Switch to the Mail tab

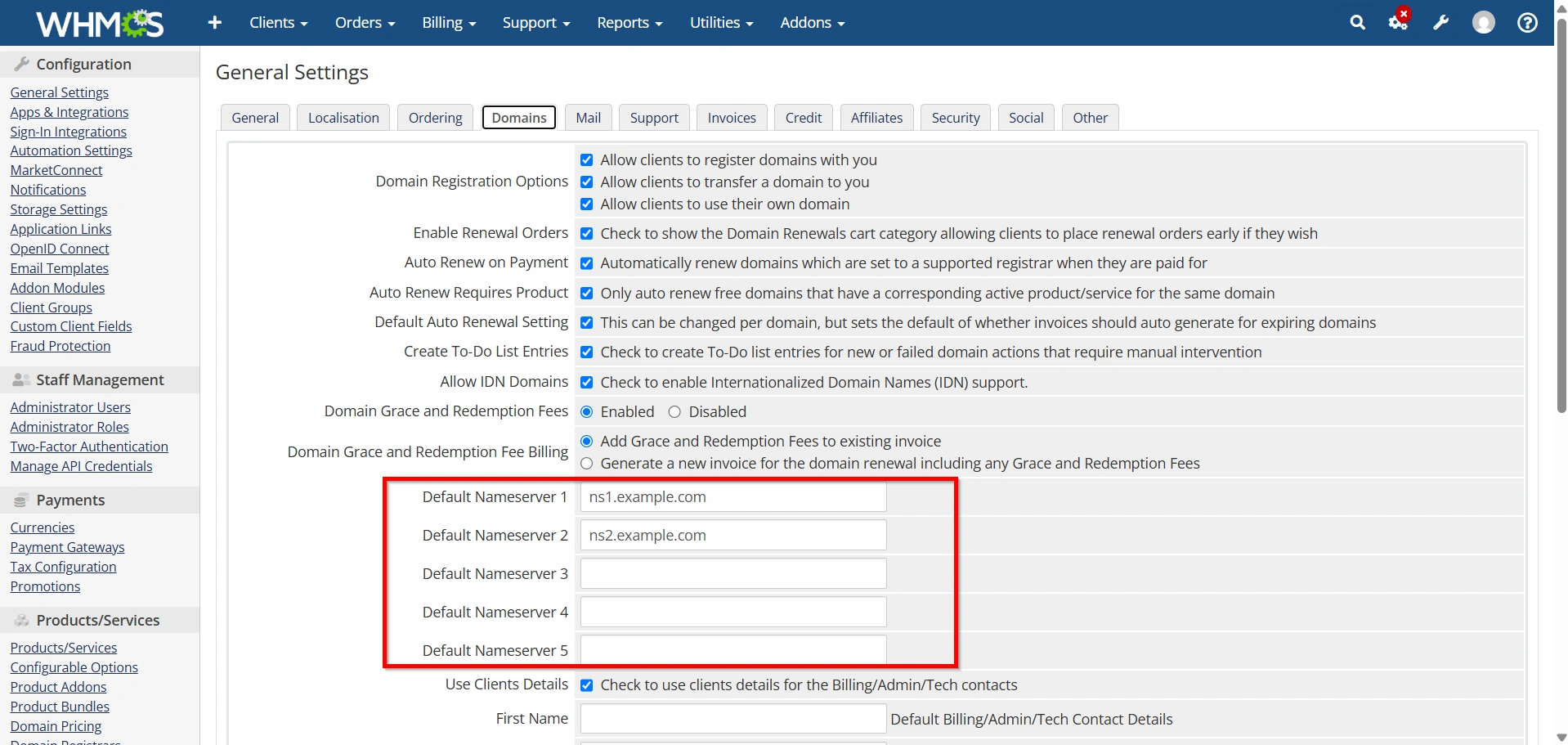589,118
